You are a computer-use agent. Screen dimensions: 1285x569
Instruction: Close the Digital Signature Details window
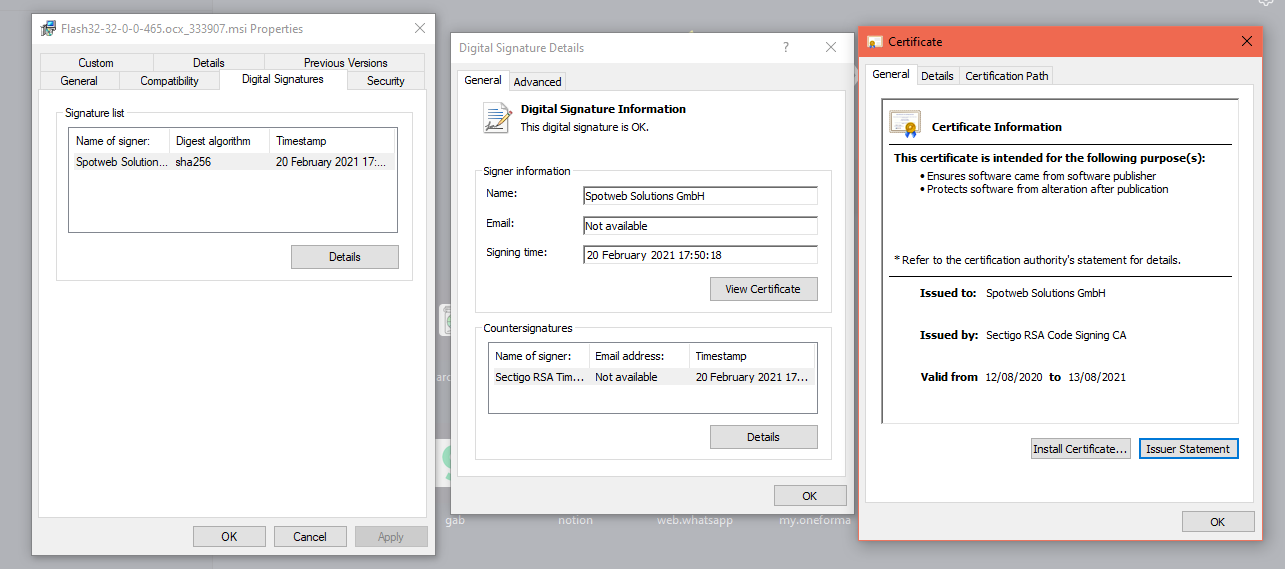(830, 47)
